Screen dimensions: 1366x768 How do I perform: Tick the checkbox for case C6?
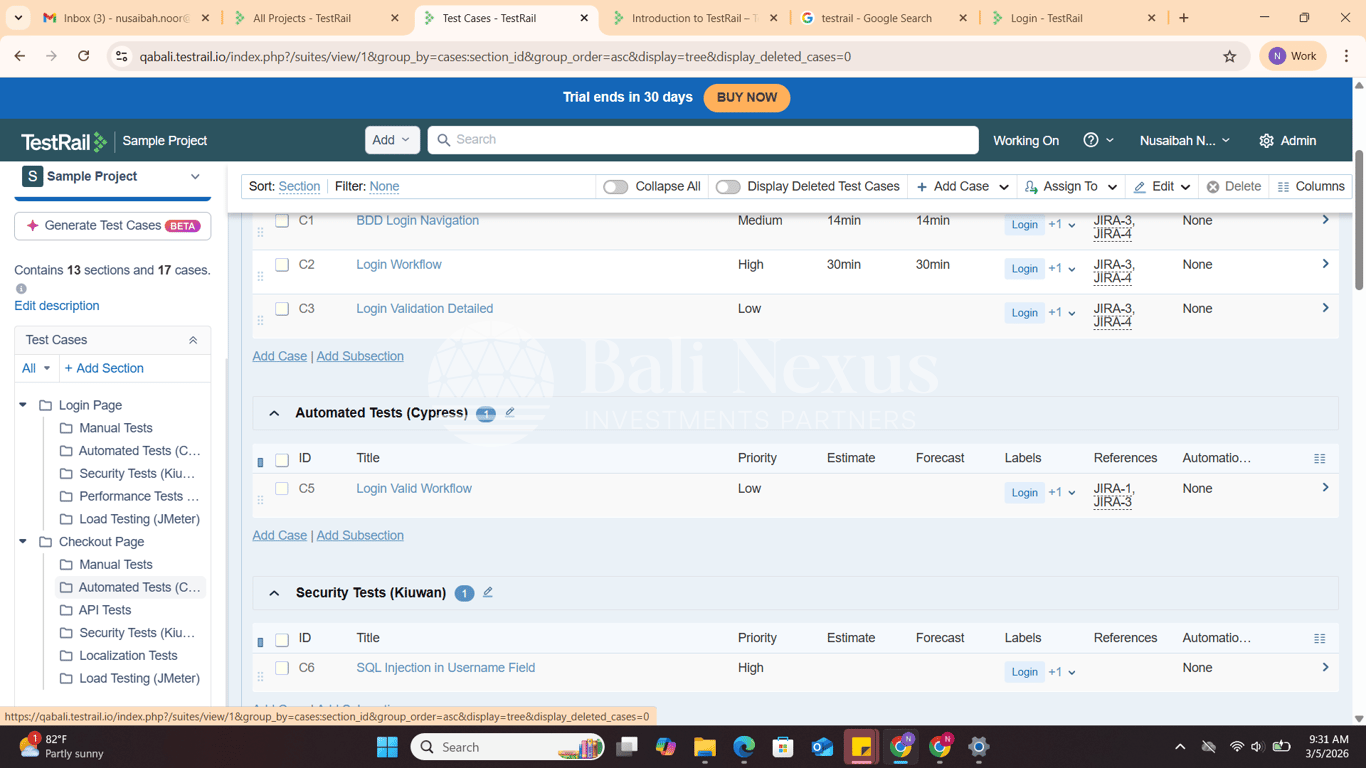pos(282,668)
